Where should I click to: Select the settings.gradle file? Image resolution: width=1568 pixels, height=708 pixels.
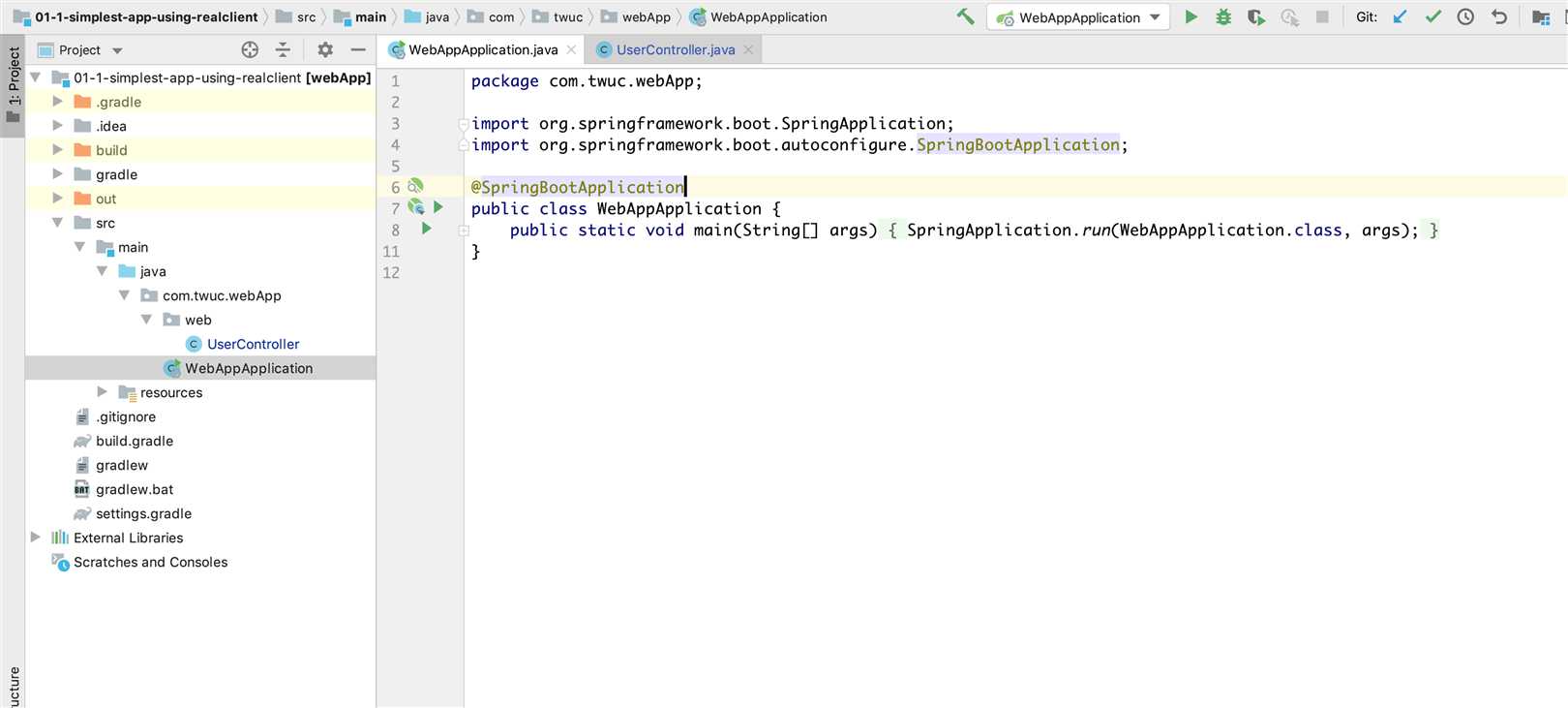tap(143, 513)
